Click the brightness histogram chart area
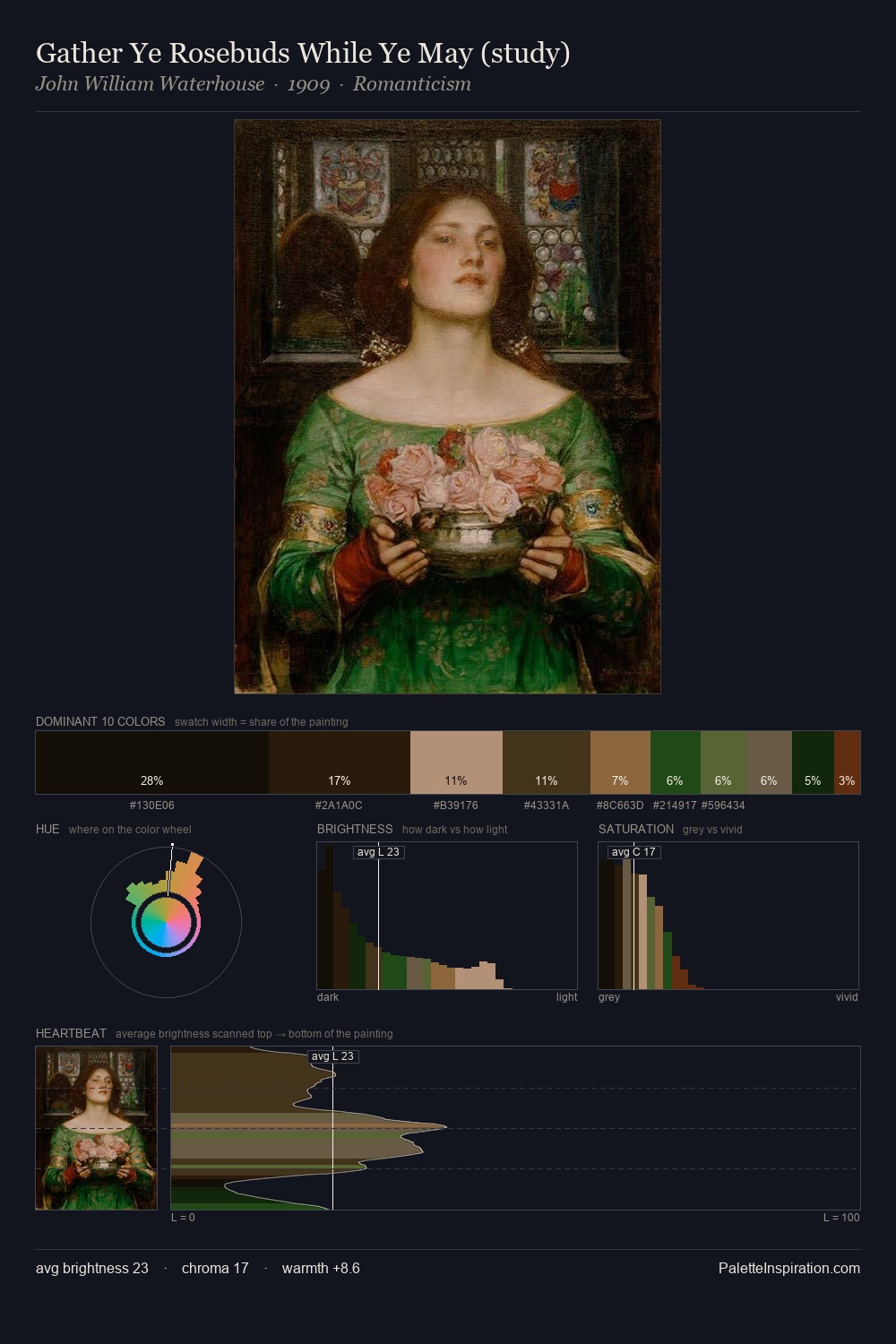This screenshot has height=1344, width=896. (447, 916)
